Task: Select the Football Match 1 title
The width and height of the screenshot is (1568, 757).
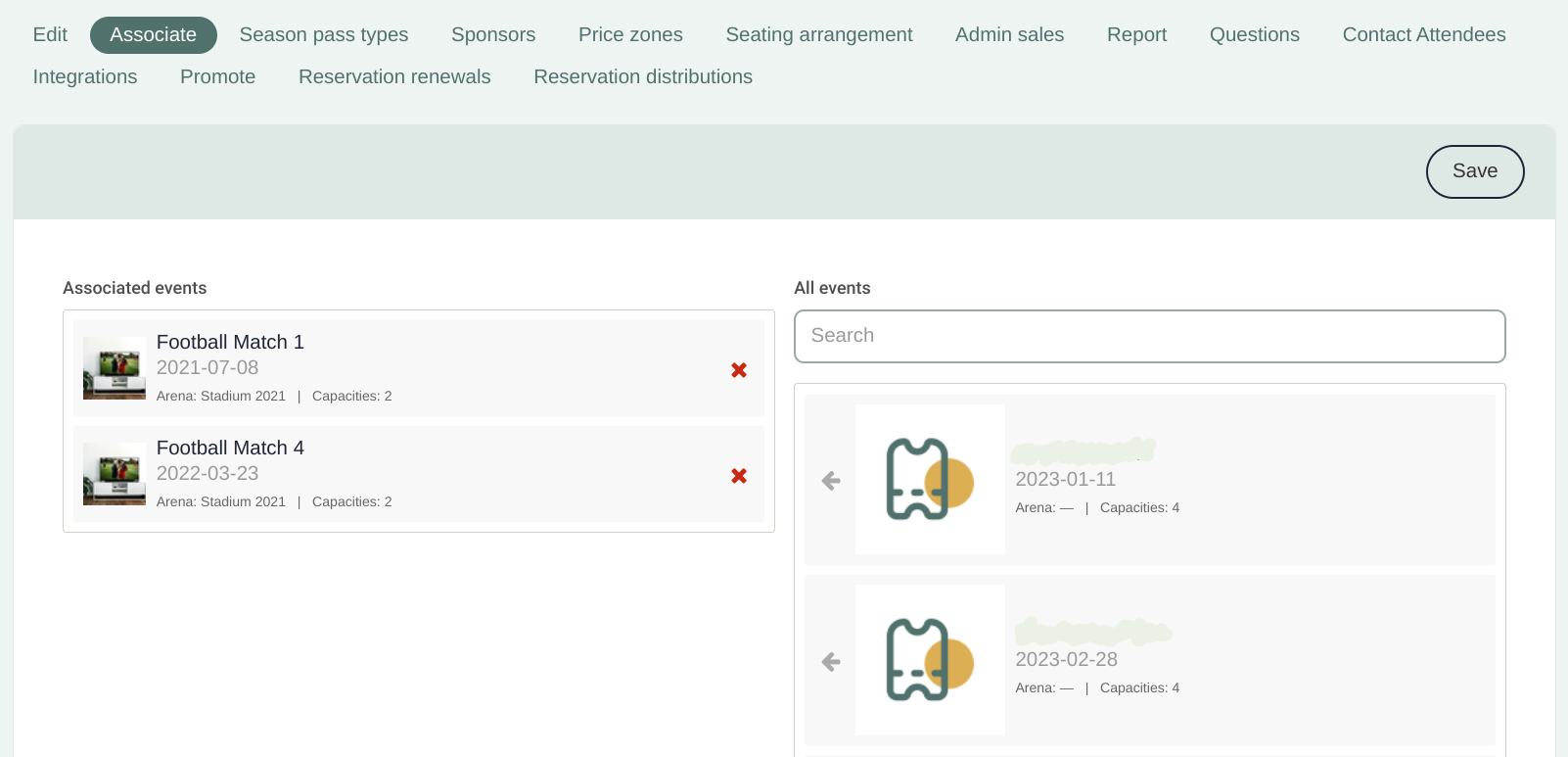Action: coord(230,342)
